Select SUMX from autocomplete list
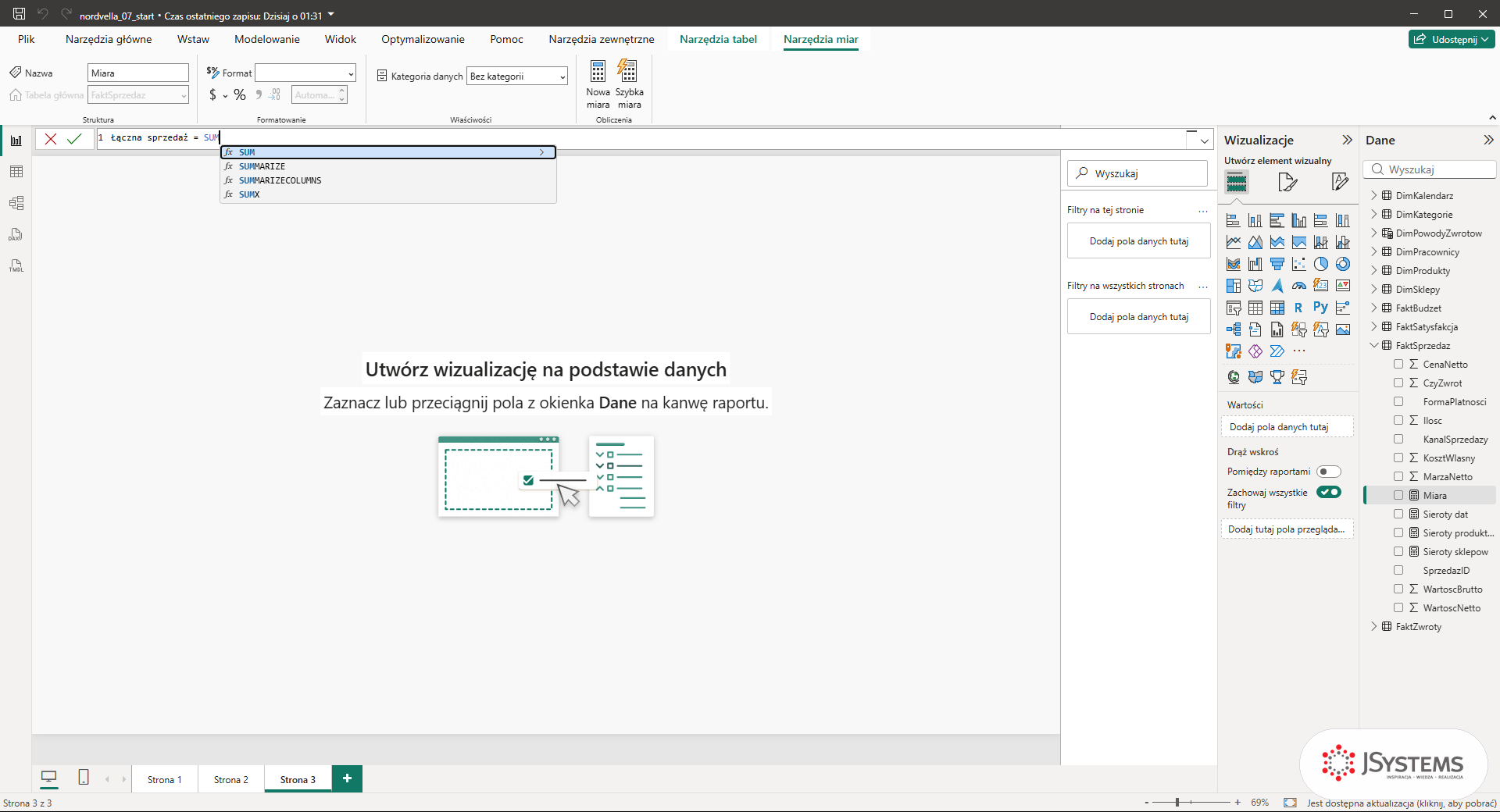 [388, 194]
